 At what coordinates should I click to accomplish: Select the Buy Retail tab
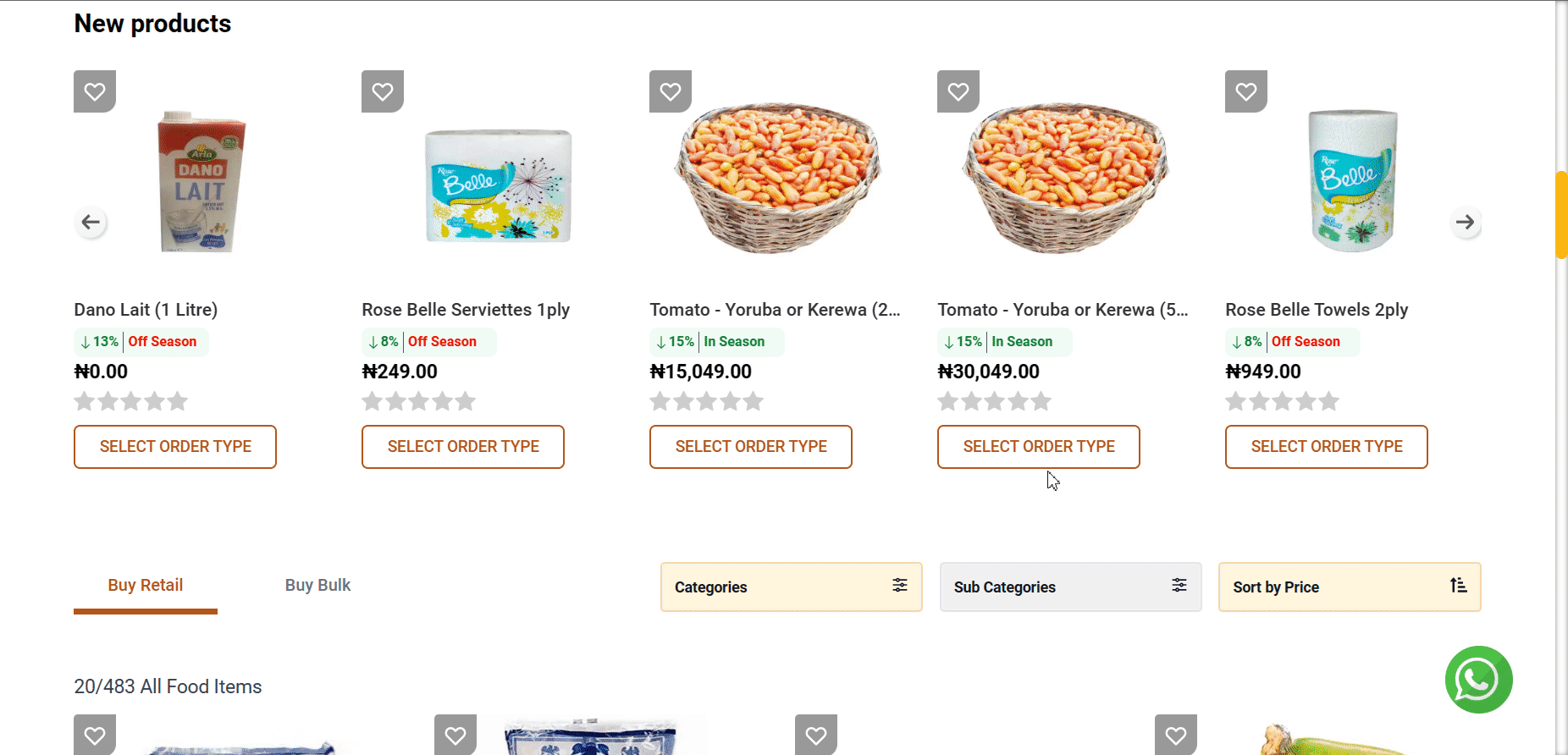point(145,585)
